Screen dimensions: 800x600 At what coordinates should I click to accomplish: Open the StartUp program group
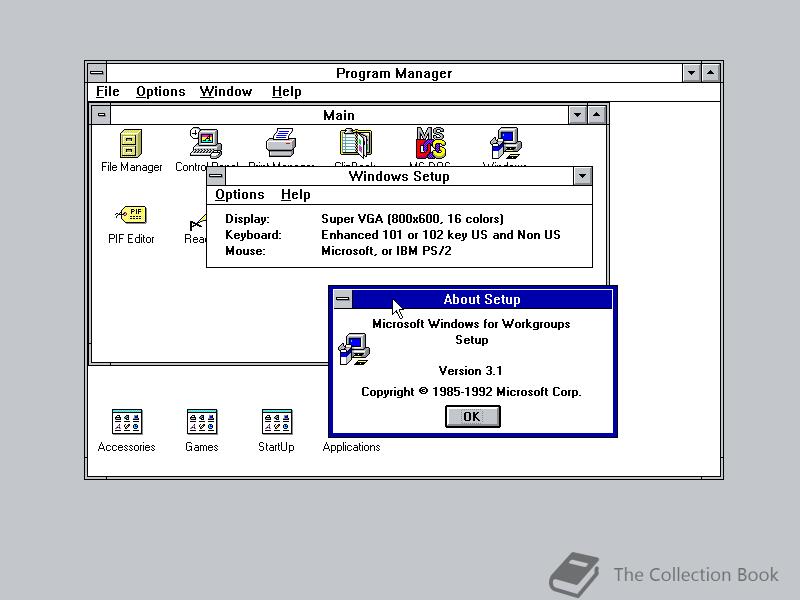[277, 422]
